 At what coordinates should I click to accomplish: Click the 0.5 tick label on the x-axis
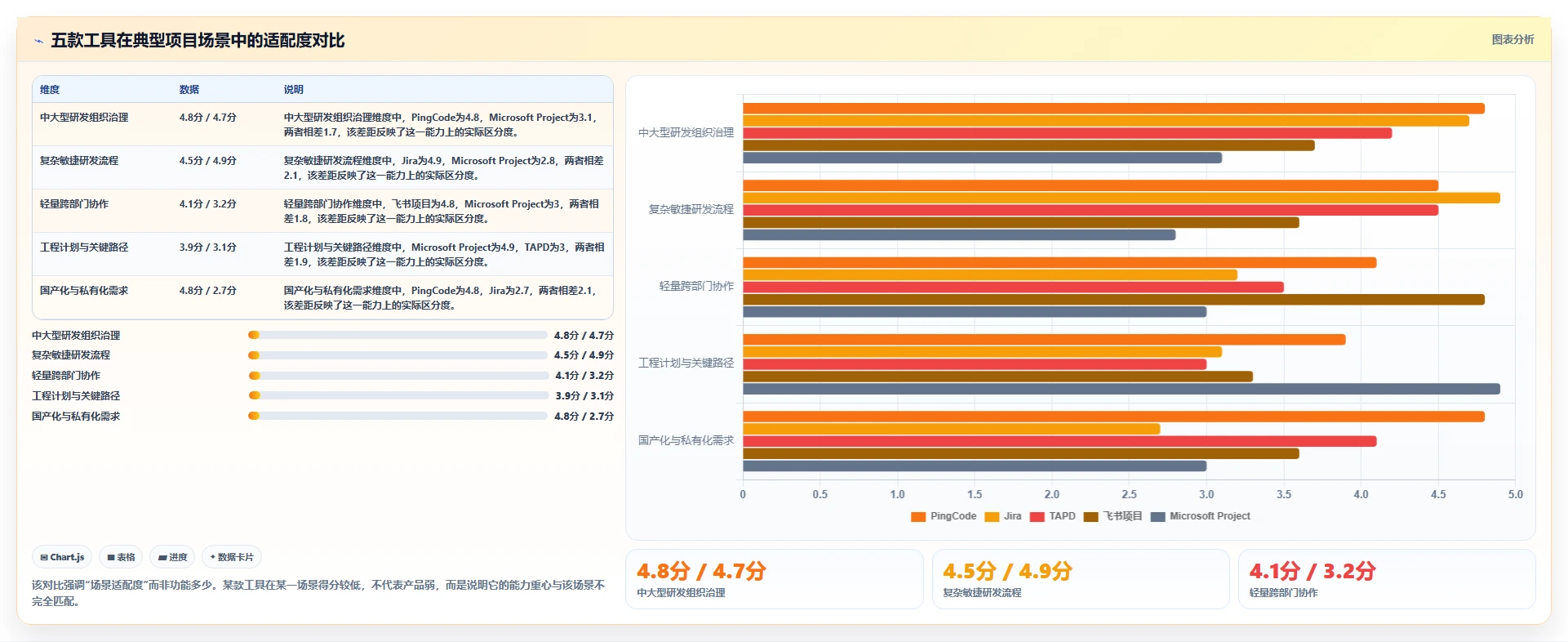coord(820,494)
